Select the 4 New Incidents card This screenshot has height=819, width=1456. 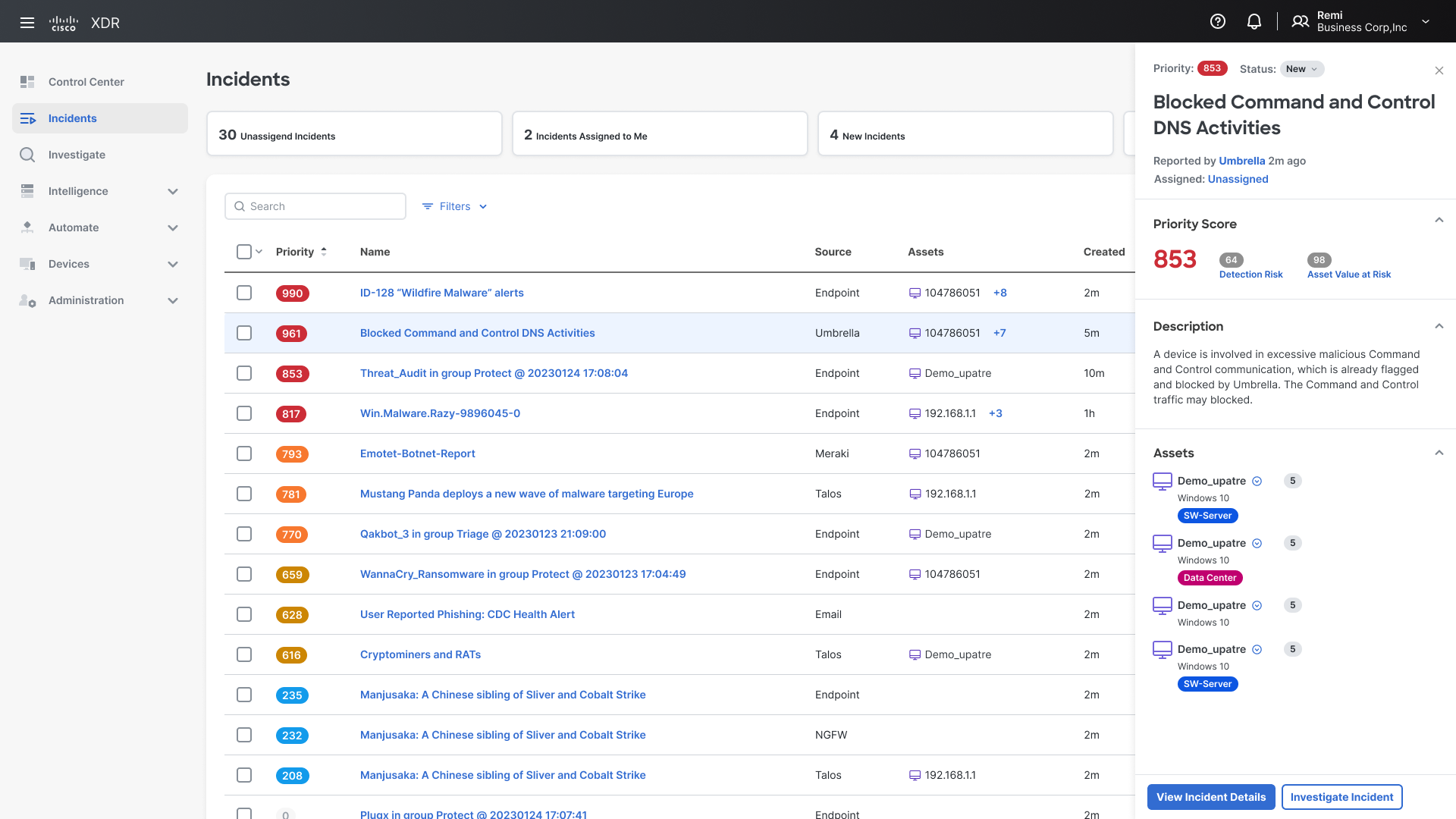(x=965, y=134)
